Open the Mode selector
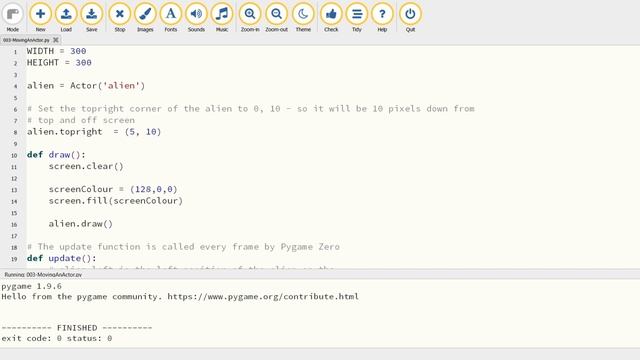This screenshot has width=640, height=360. [13, 17]
